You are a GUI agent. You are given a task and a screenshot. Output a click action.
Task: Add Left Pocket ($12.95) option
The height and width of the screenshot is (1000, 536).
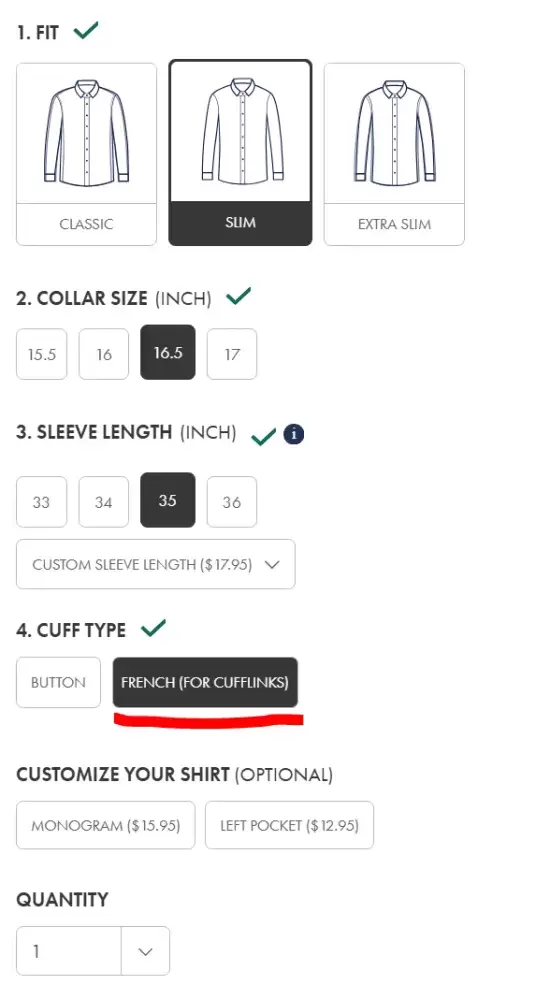point(290,825)
